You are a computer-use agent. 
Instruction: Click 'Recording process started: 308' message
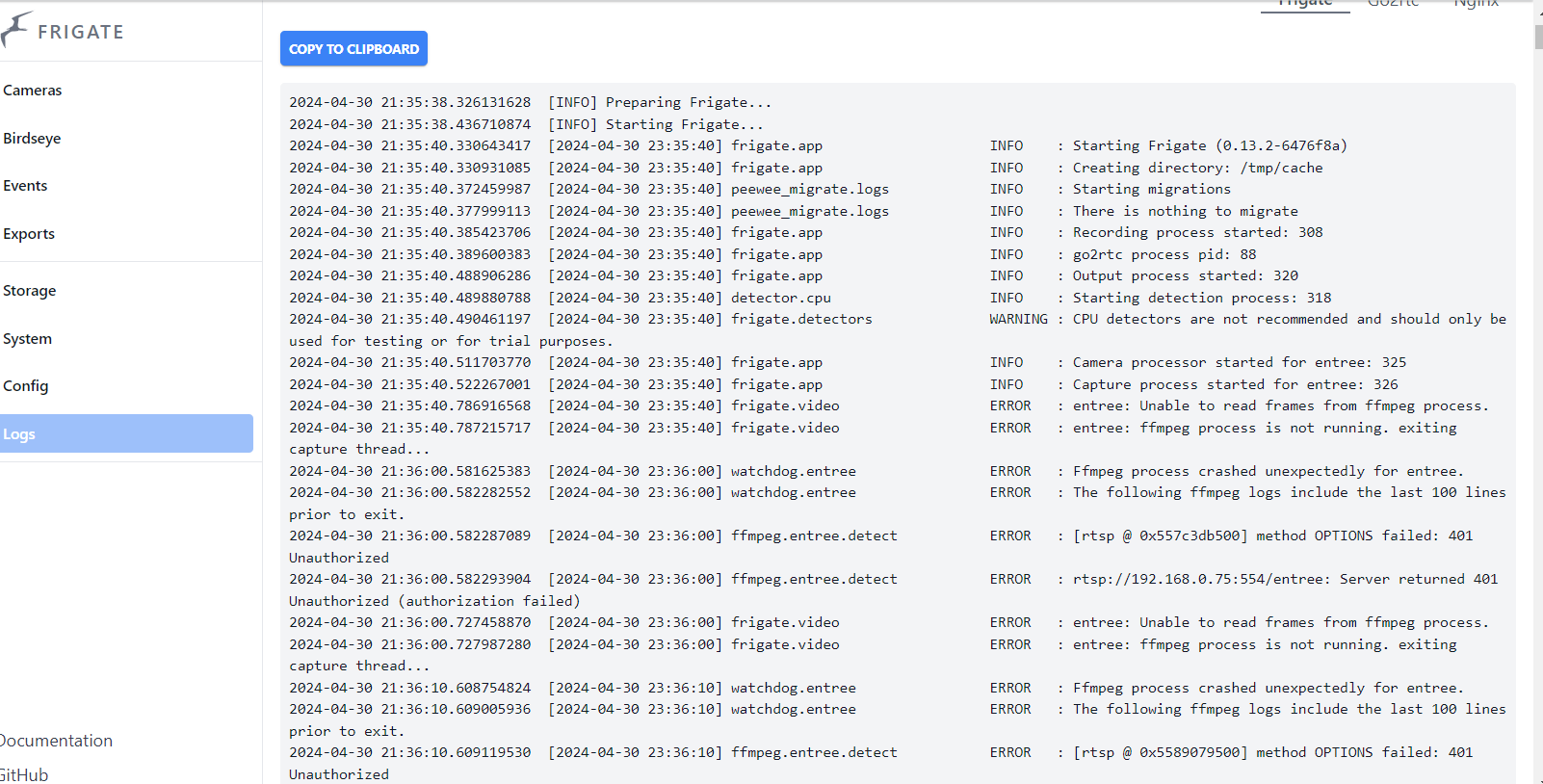pyautogui.click(x=1198, y=232)
